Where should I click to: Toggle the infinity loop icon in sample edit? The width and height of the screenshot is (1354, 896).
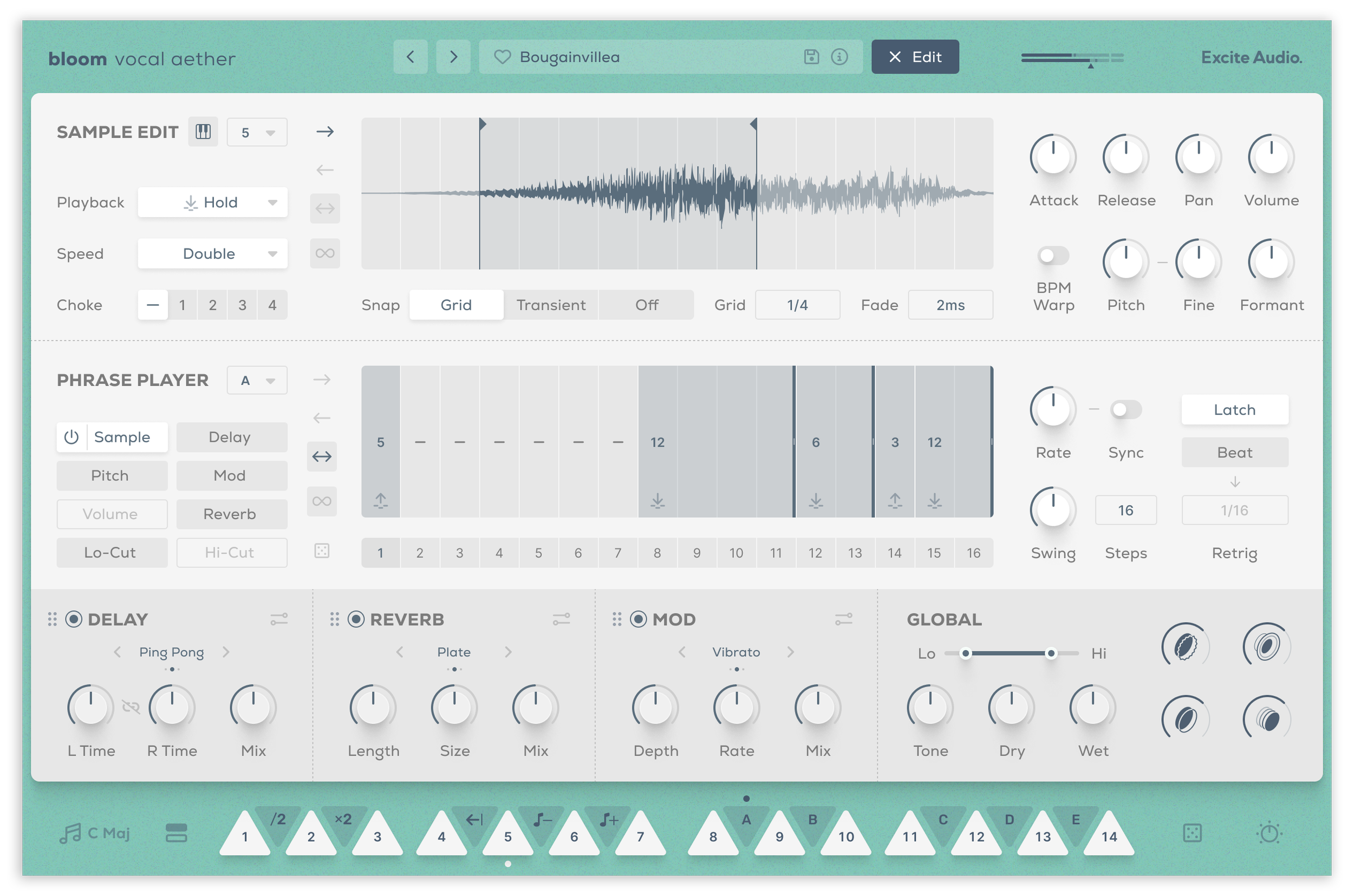[324, 253]
